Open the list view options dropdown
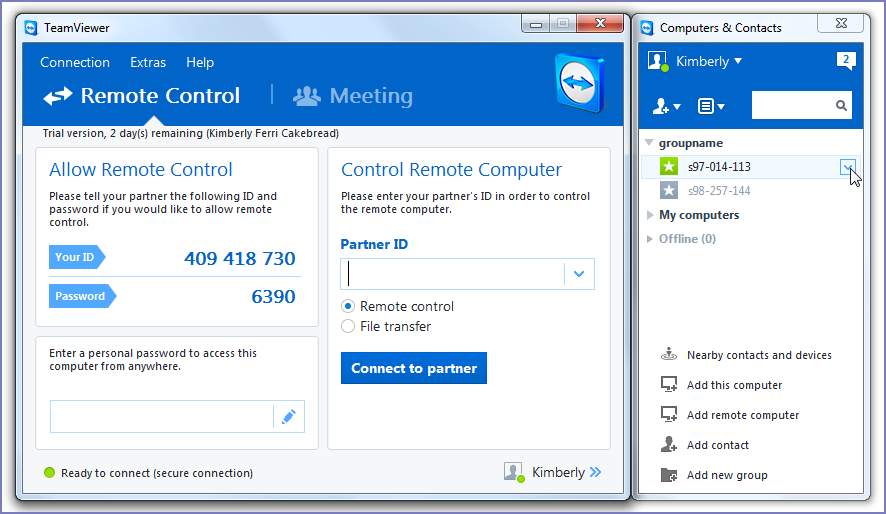 pos(711,106)
